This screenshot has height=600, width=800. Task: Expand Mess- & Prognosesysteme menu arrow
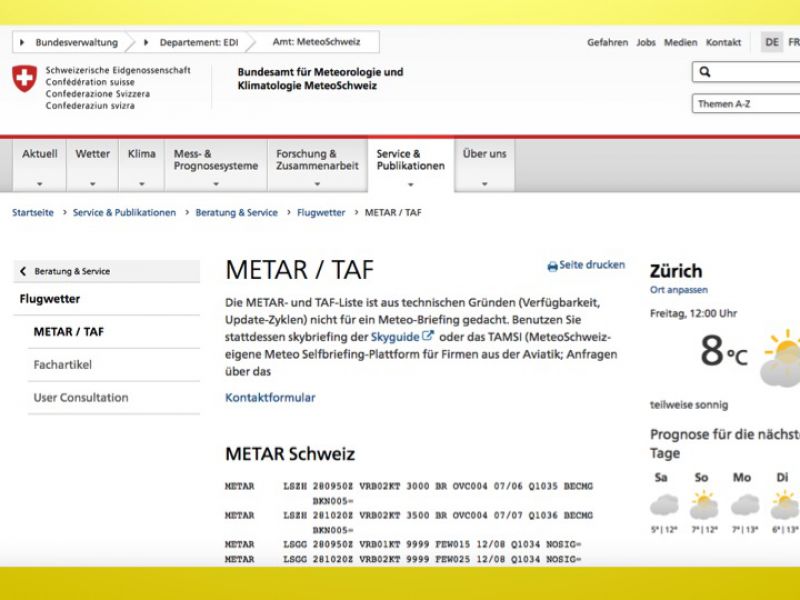point(216,184)
